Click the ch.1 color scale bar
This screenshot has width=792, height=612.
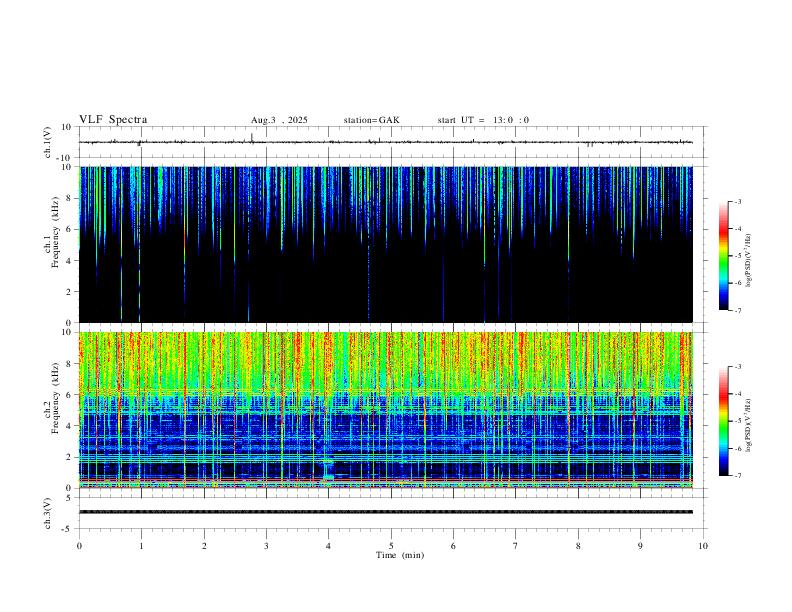[x=724, y=256]
